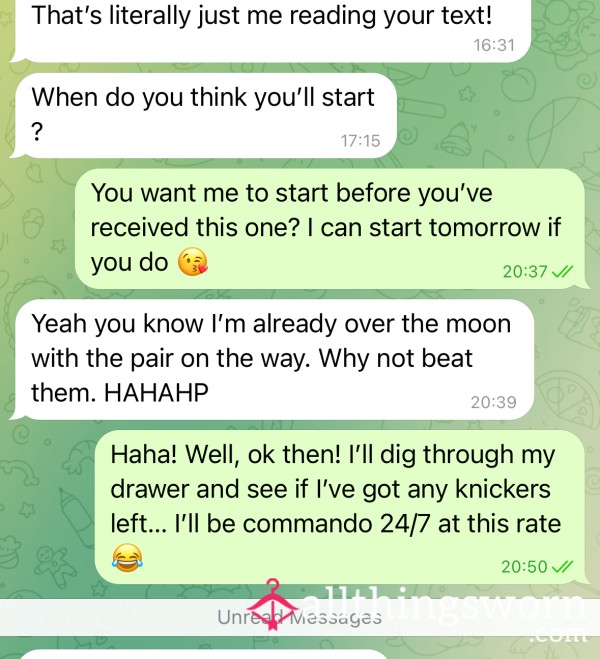Viewport: 600px width, 659px height.
Task: Click the double checkmark beside 20:50
Action: (562, 567)
